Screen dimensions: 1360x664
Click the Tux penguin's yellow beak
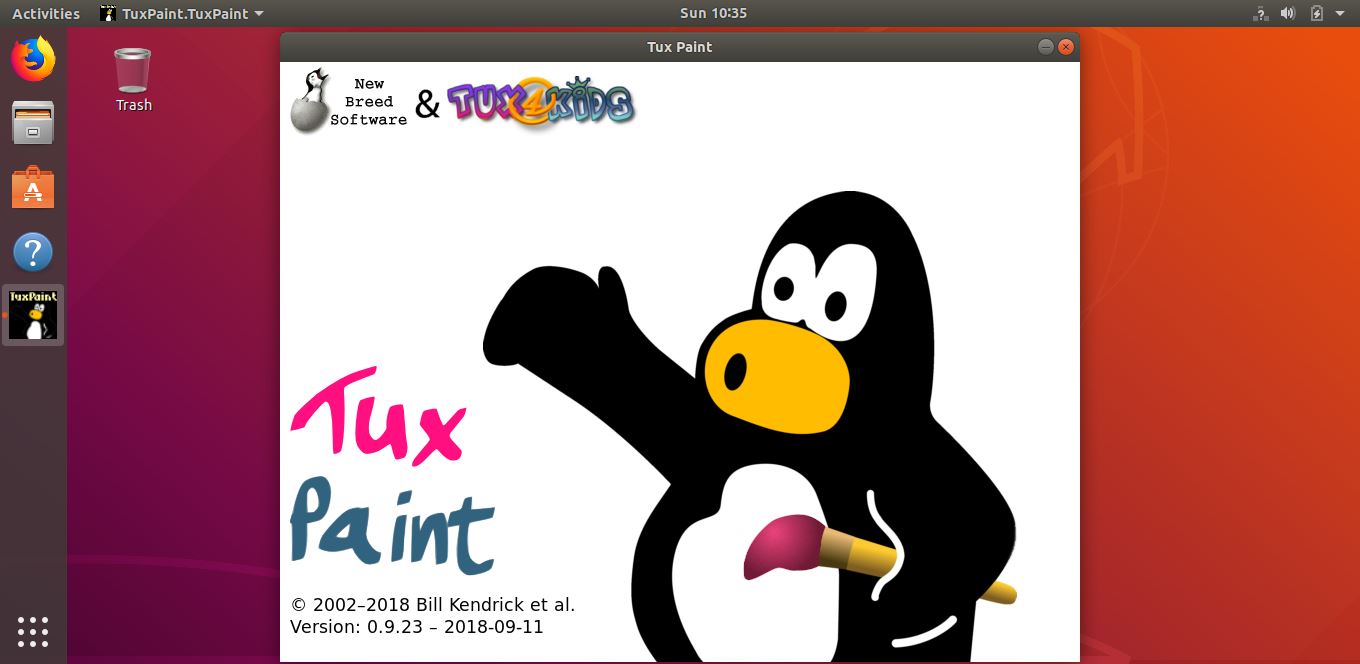[776, 376]
